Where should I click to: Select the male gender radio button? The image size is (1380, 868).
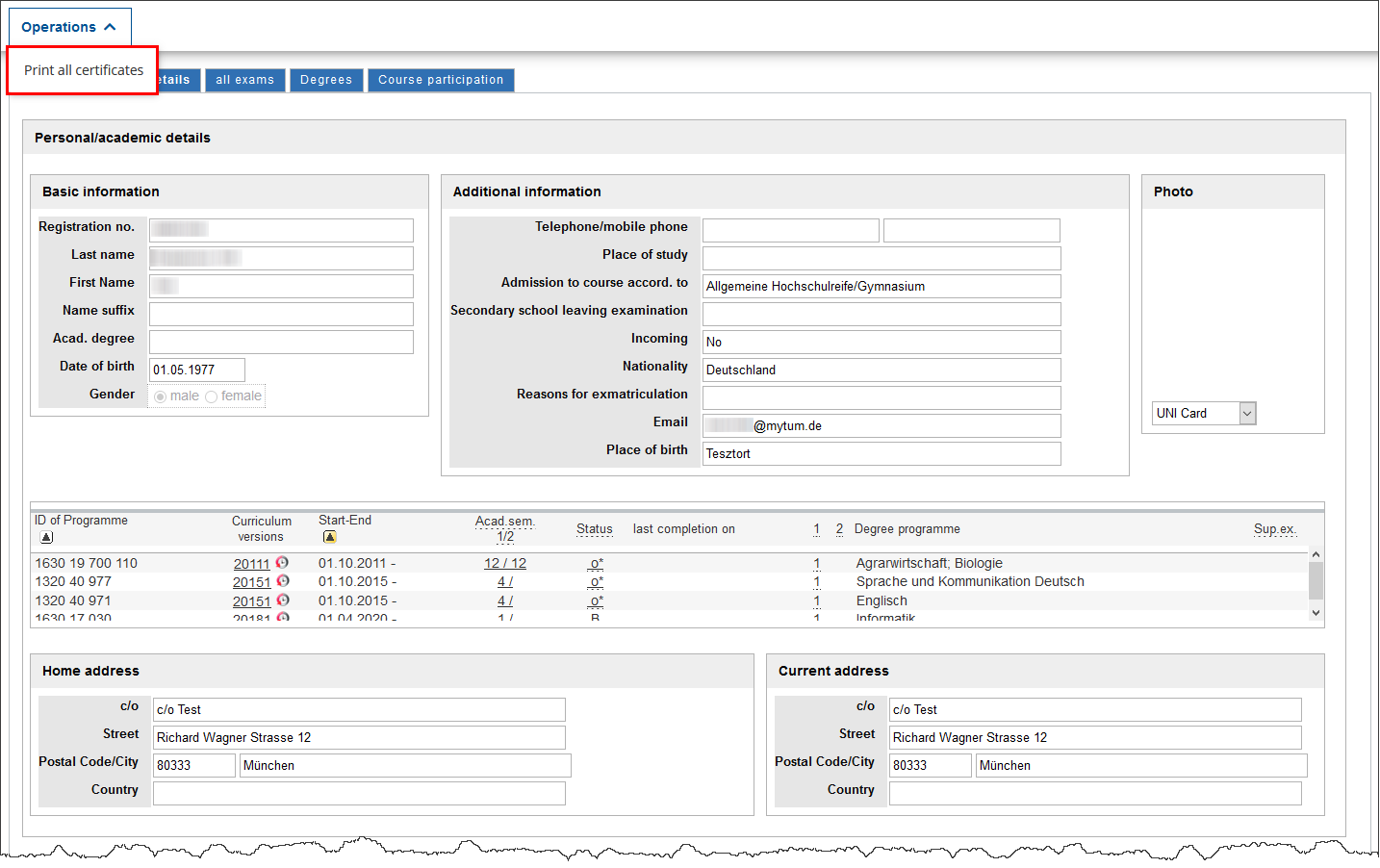pyautogui.click(x=161, y=396)
